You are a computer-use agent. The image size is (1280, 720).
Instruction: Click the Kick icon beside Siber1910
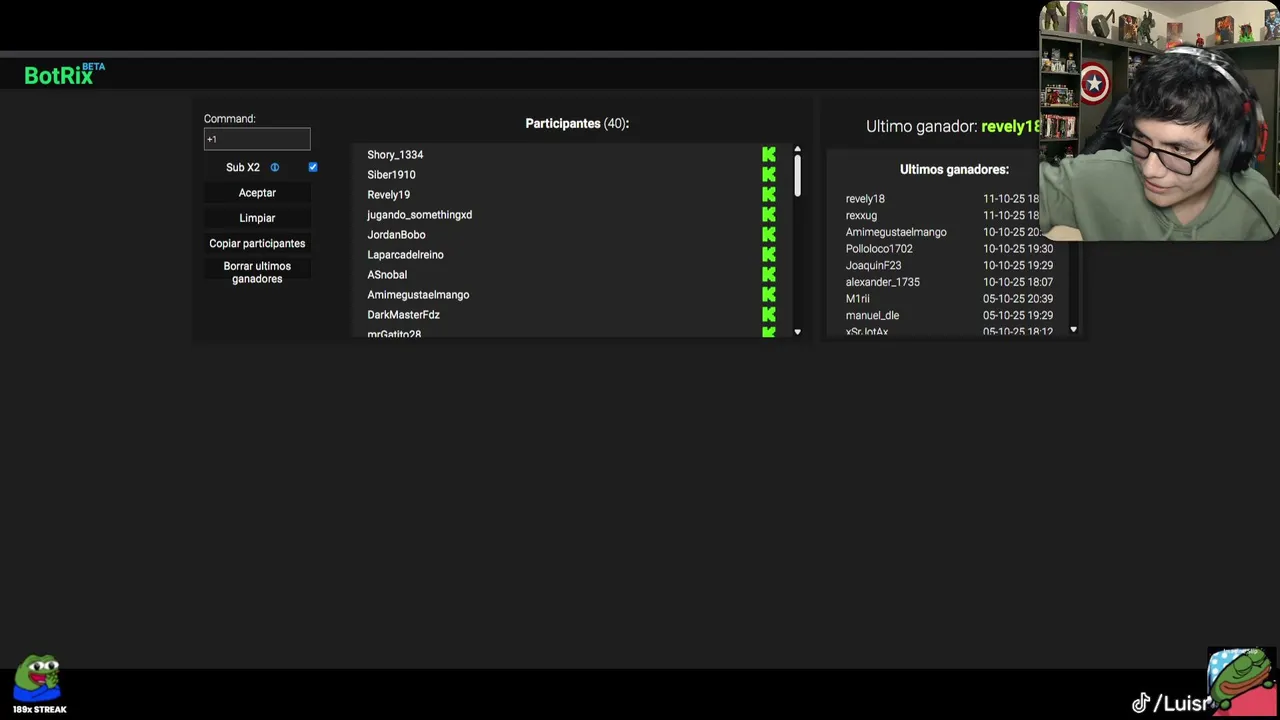pyautogui.click(x=768, y=175)
